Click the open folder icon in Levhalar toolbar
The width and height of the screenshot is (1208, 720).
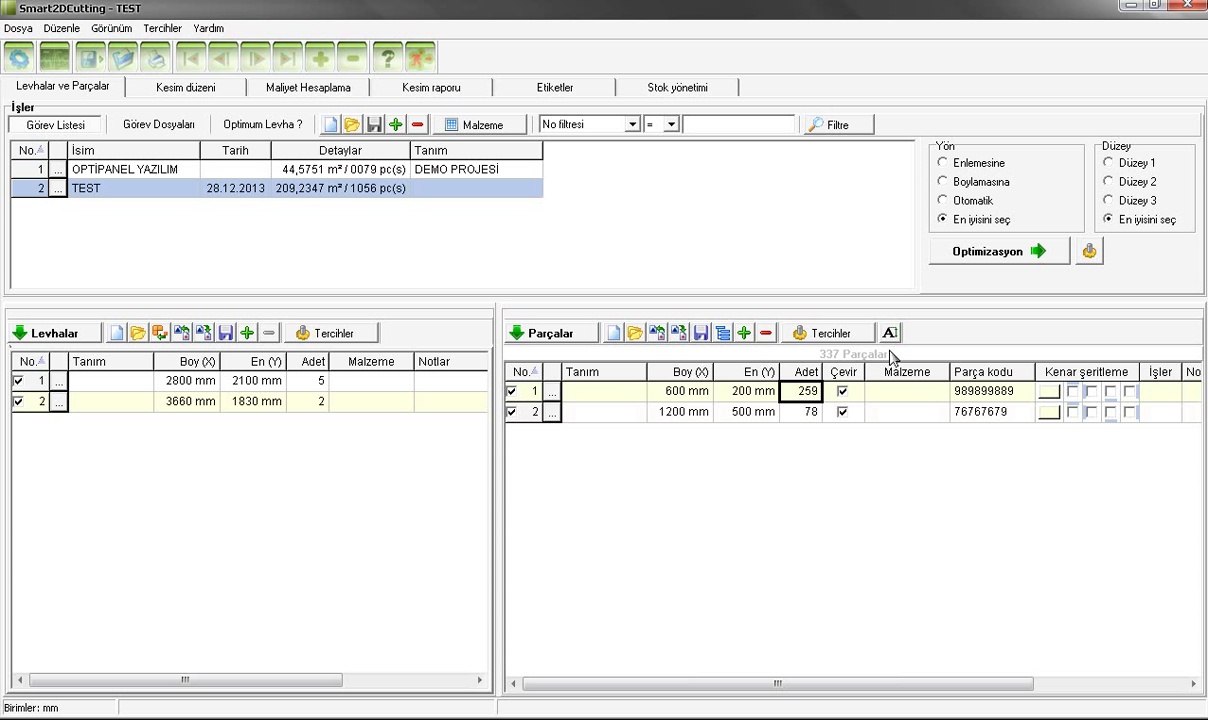(138, 333)
